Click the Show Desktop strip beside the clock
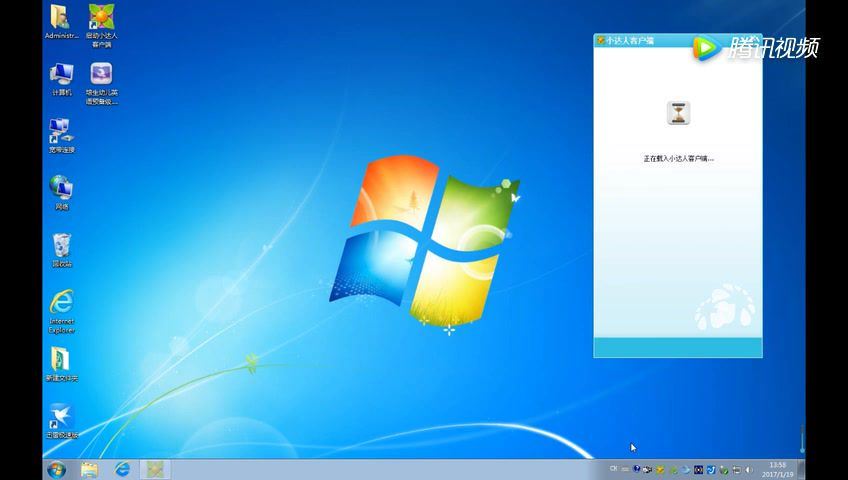 [x=801, y=469]
